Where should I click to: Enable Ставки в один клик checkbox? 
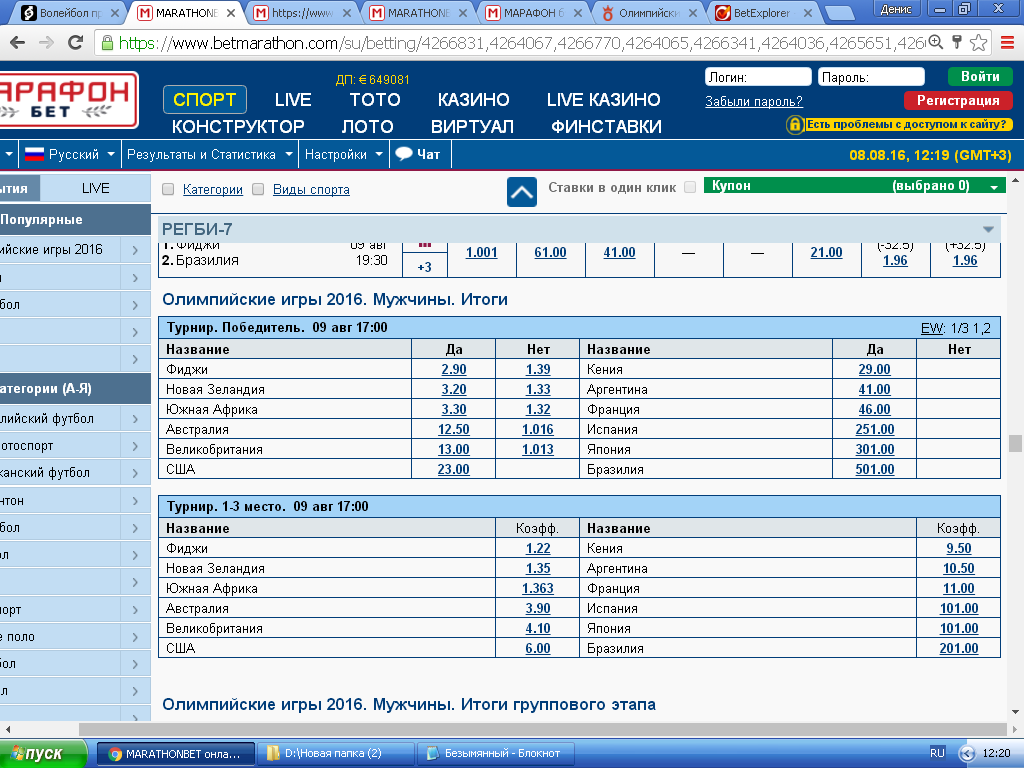pos(690,187)
